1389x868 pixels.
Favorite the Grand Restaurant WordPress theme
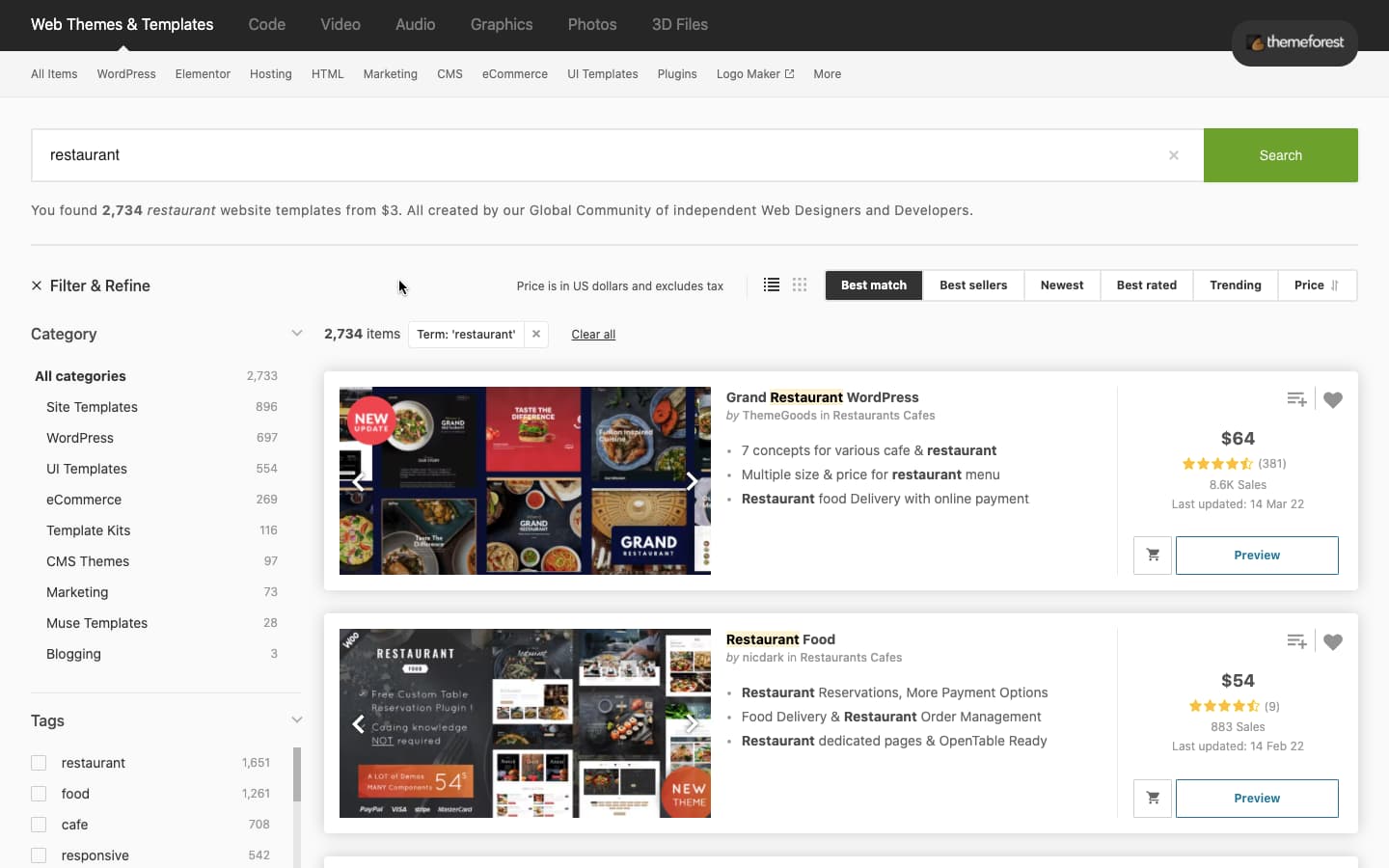coord(1333,399)
